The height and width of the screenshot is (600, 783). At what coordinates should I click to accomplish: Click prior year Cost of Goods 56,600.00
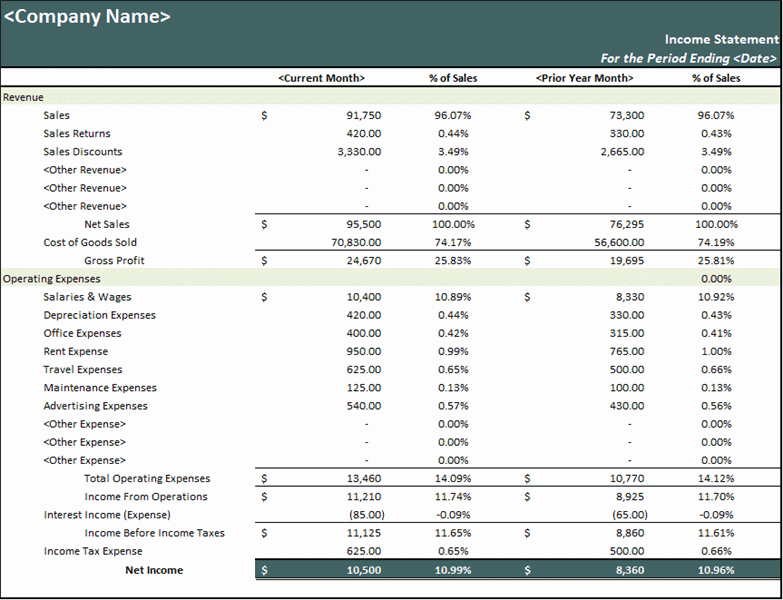pyautogui.click(x=620, y=243)
